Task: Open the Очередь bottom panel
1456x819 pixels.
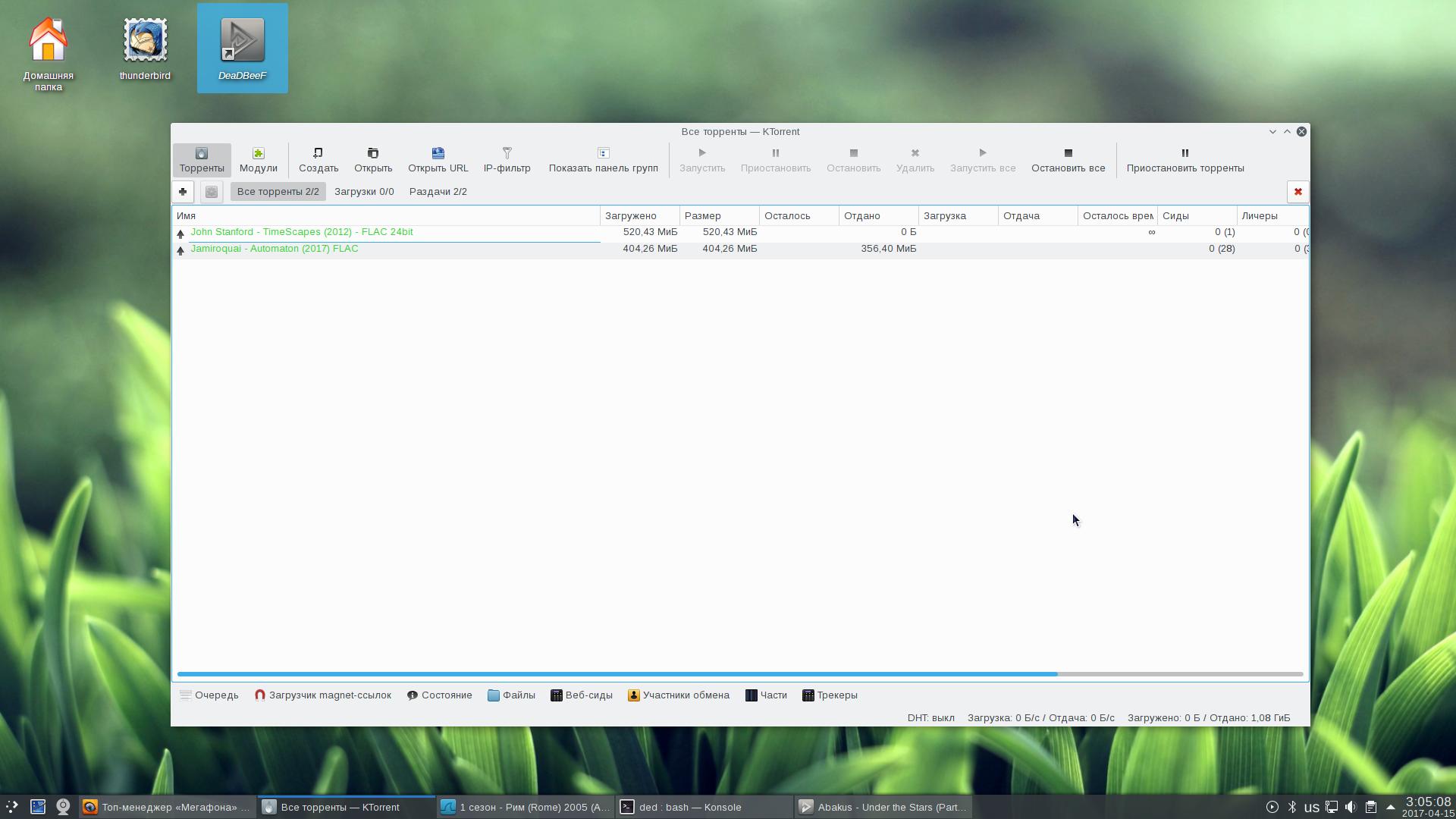Action: tap(209, 695)
